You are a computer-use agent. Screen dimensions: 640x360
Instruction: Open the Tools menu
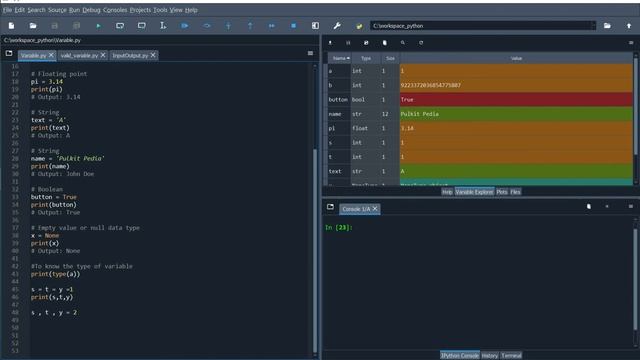(x=160, y=10)
